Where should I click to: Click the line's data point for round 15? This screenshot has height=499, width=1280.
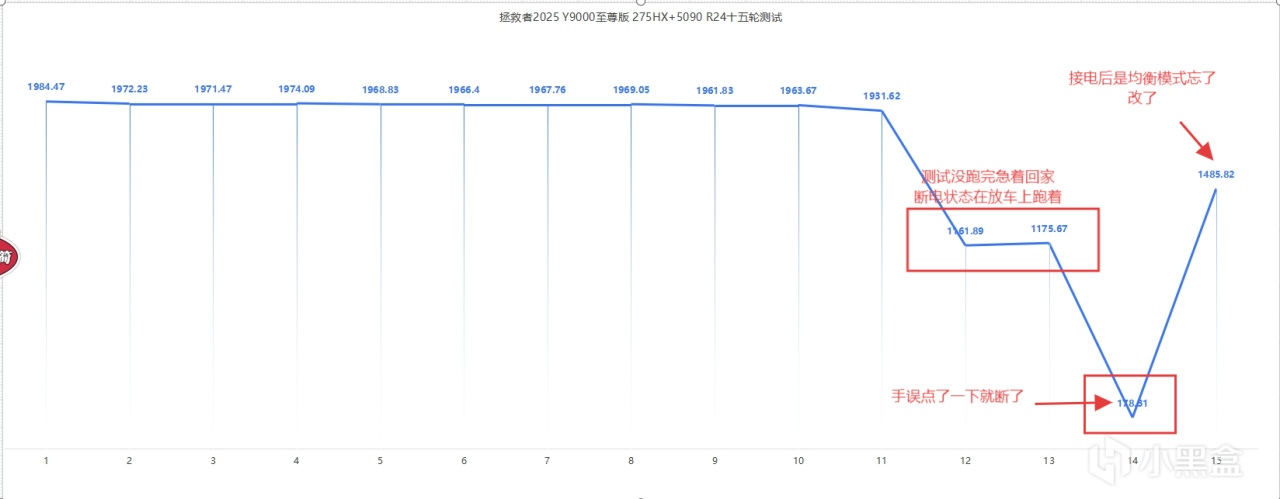(x=1216, y=188)
